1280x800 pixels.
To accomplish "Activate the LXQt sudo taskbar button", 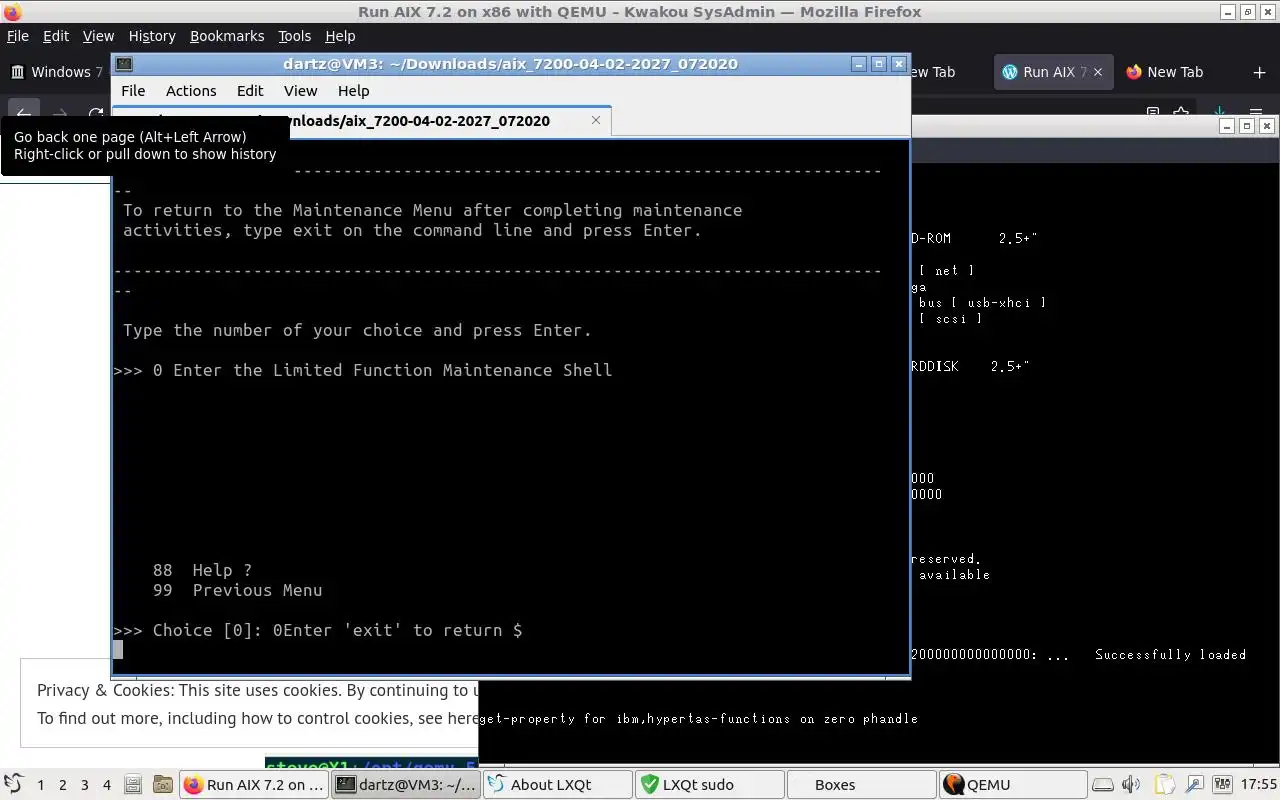I will tap(709, 785).
